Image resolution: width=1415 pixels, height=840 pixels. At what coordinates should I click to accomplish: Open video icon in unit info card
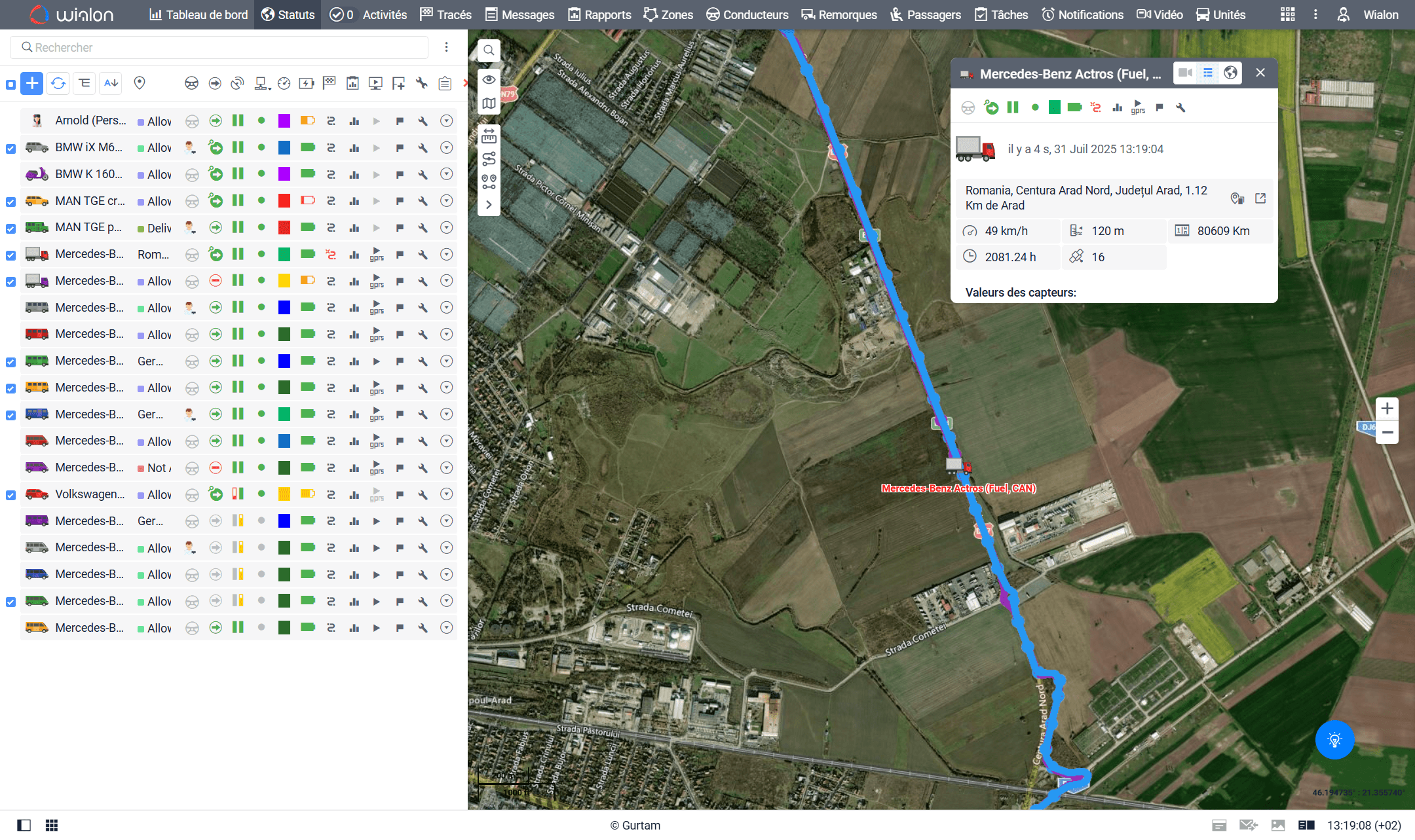1185,73
